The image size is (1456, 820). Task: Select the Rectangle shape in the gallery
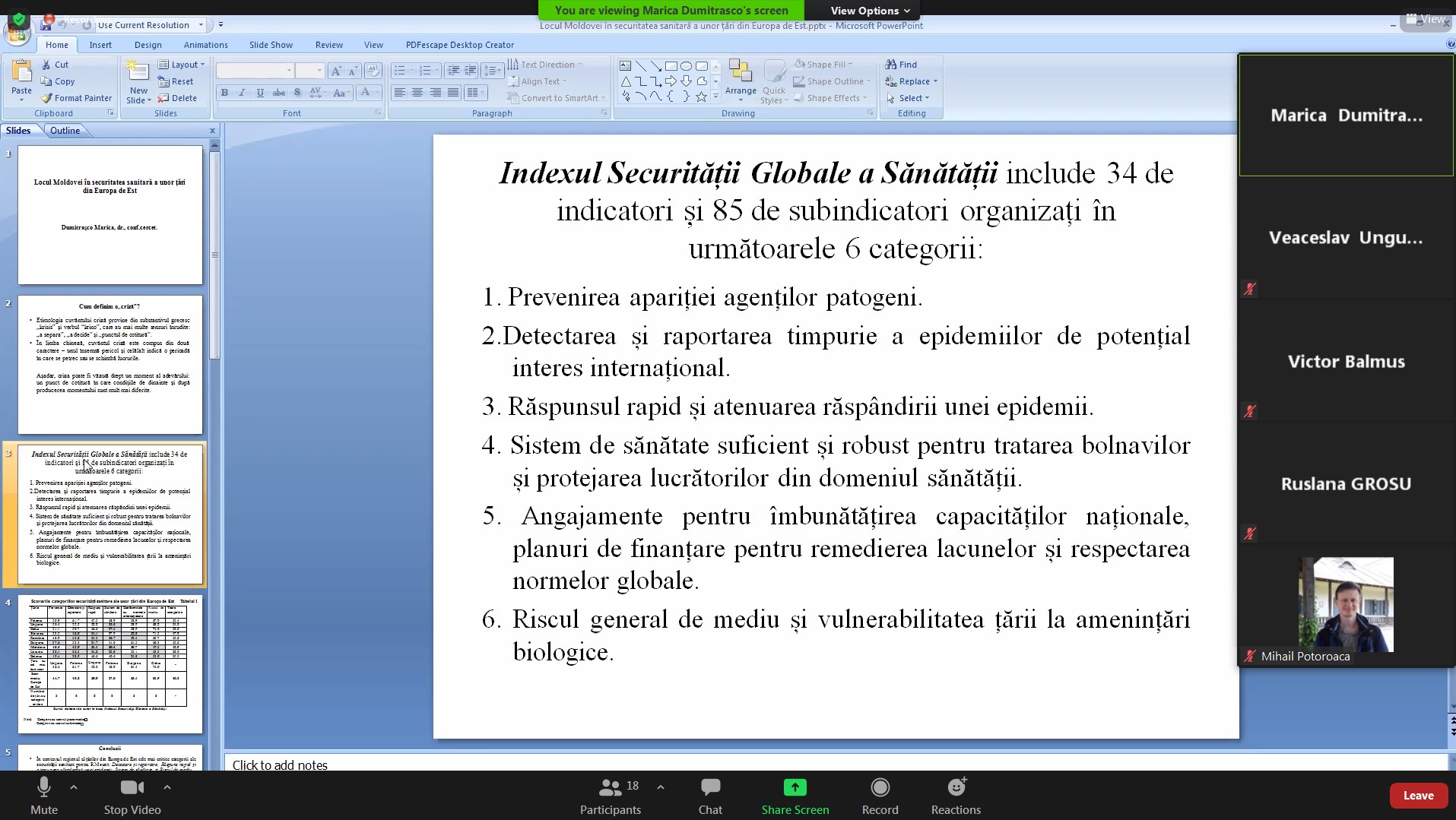671,66
